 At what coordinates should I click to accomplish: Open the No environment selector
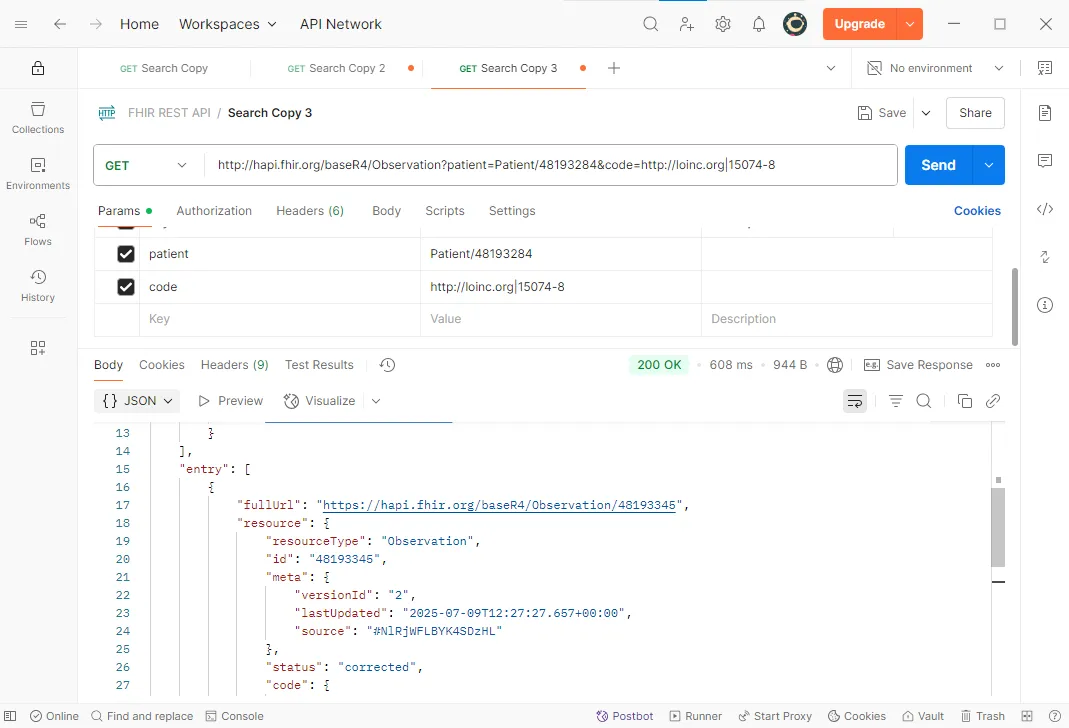click(935, 68)
